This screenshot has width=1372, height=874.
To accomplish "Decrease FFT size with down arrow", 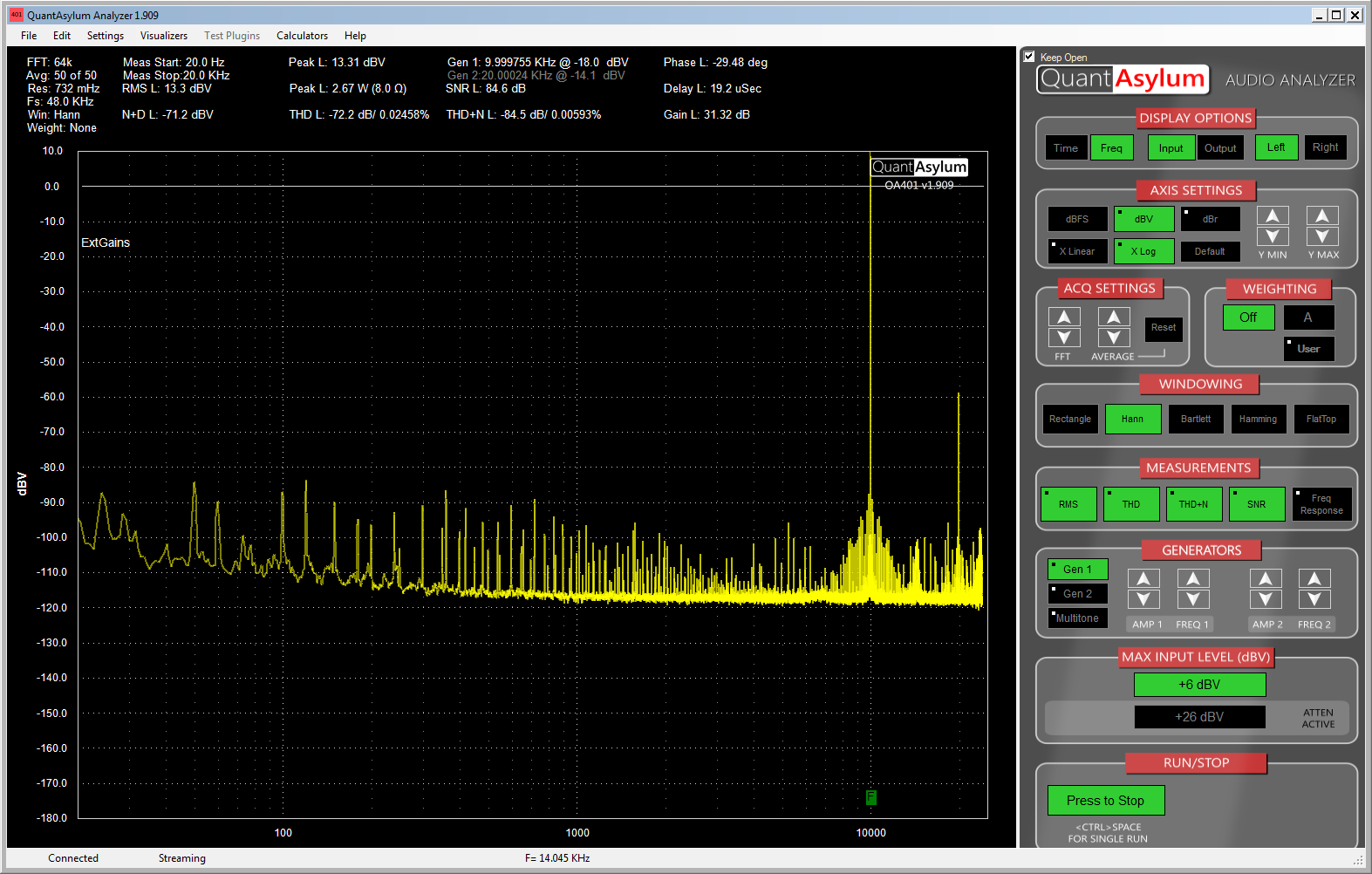I will coord(1064,338).
